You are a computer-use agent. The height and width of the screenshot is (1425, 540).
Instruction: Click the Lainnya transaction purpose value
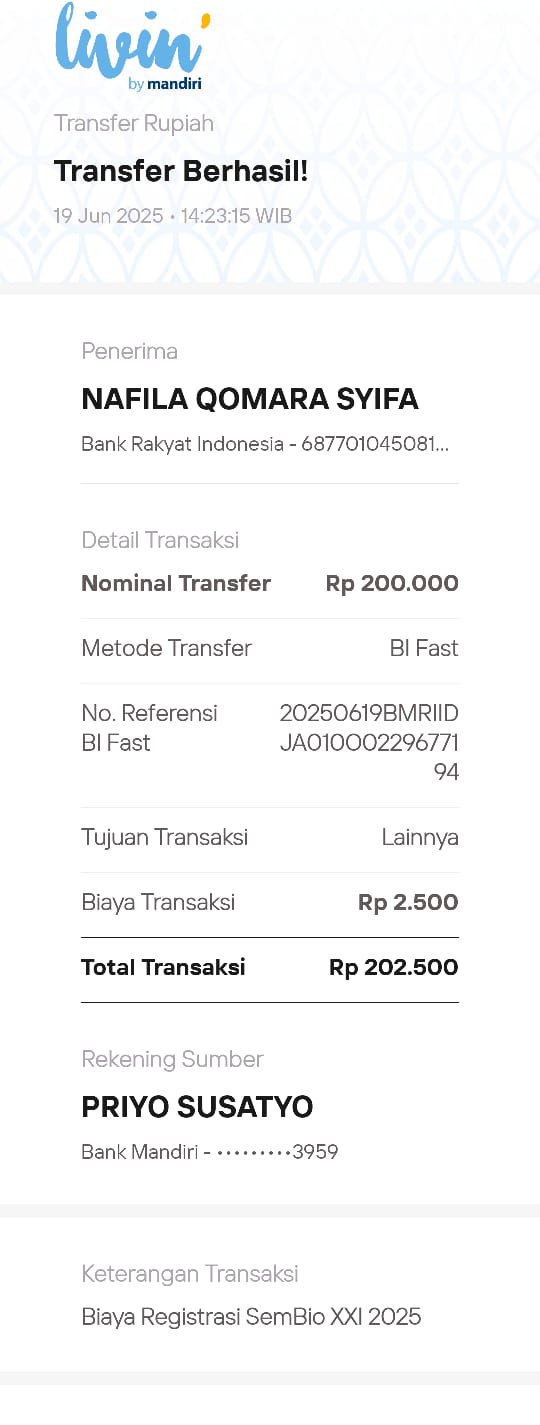(420, 837)
